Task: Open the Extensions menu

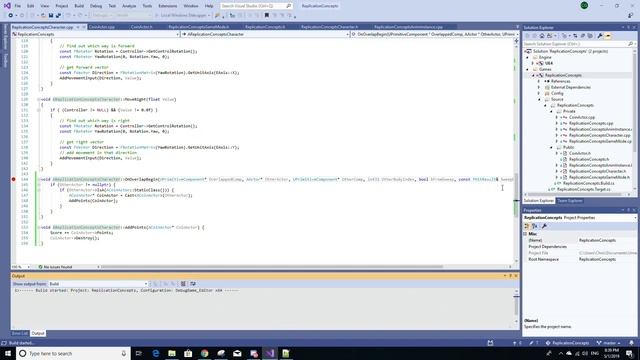Action: click(x=168, y=6)
